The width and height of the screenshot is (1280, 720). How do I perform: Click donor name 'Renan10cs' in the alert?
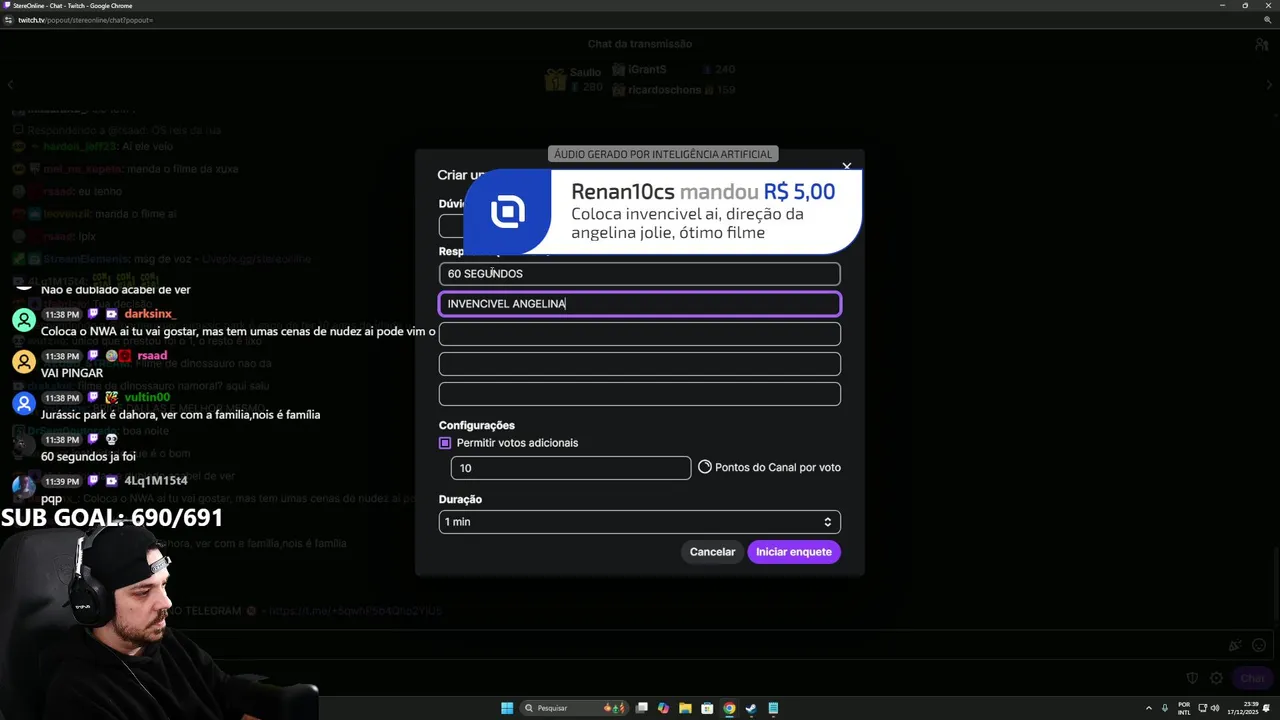[623, 192]
